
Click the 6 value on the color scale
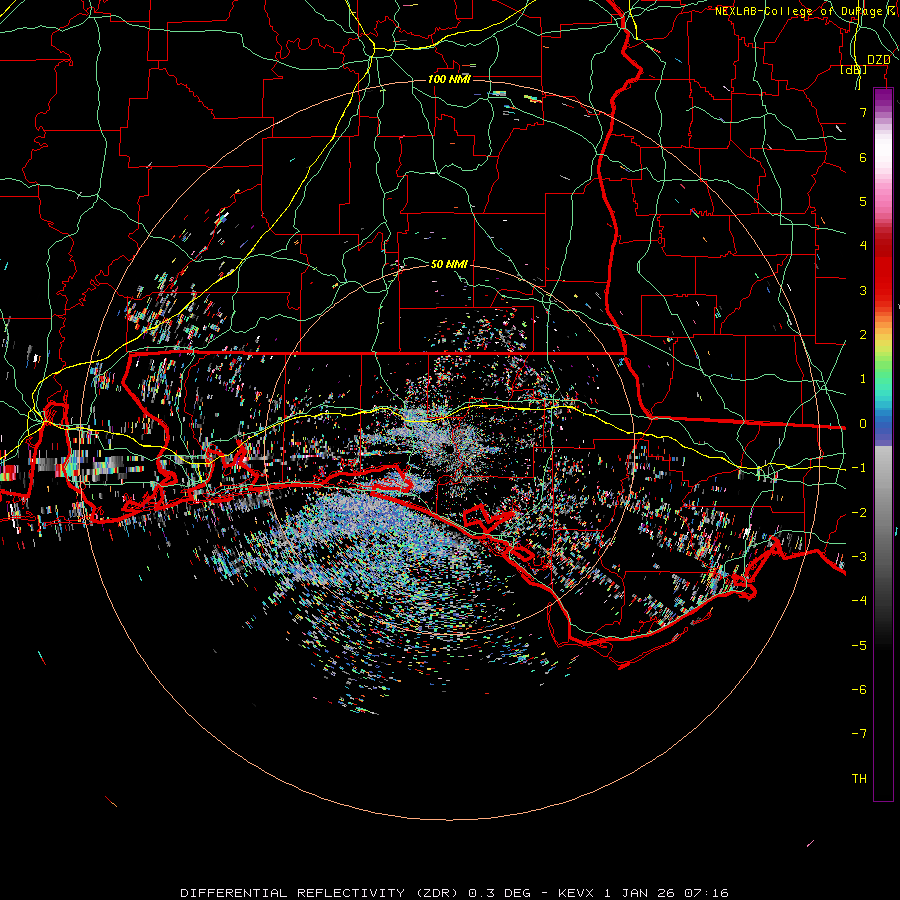[863, 157]
